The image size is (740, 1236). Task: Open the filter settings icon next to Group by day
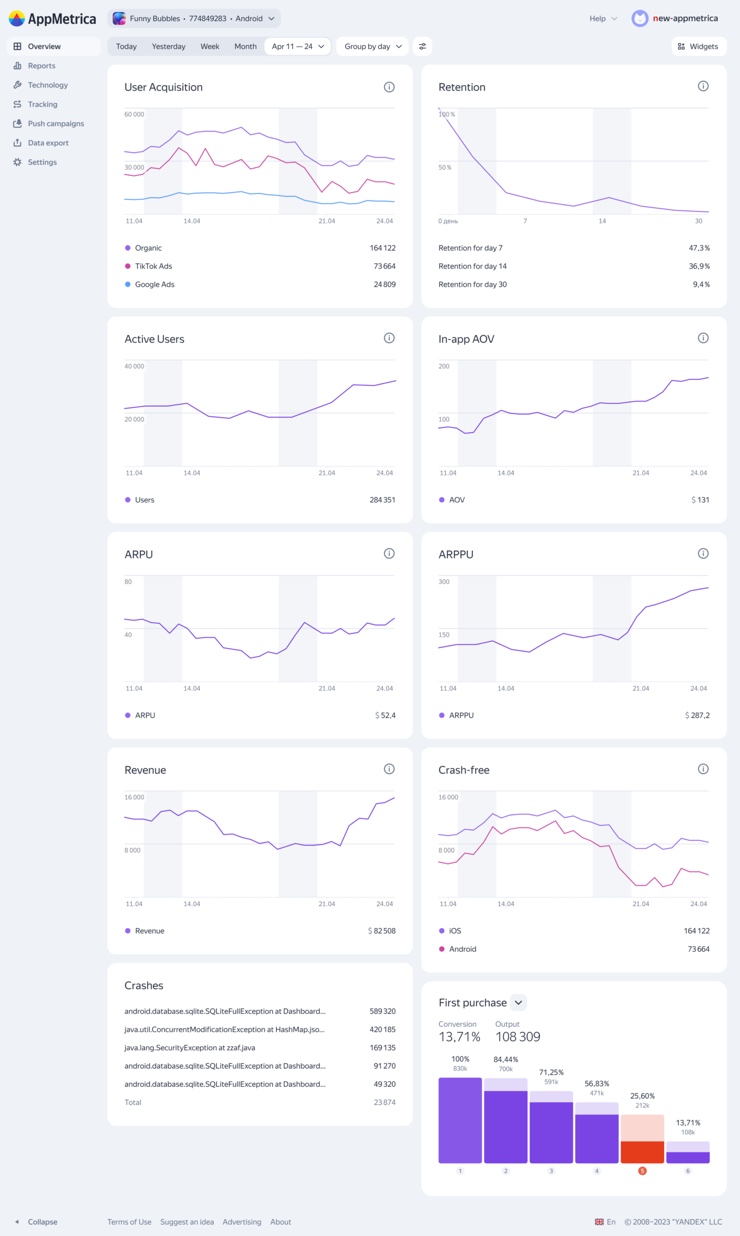pyautogui.click(x=422, y=46)
